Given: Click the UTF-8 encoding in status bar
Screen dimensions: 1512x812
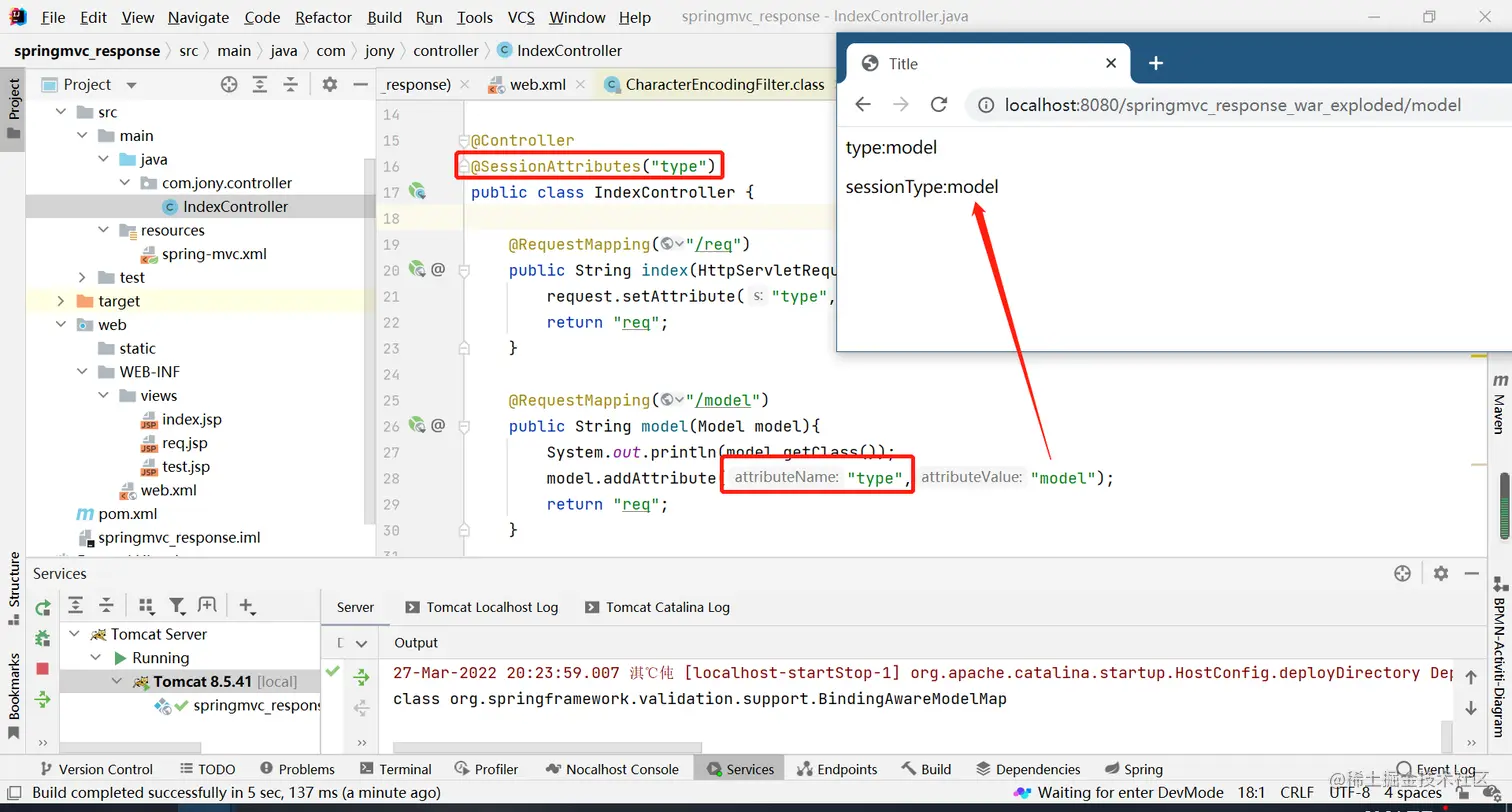Looking at the screenshot, I should point(1350,793).
